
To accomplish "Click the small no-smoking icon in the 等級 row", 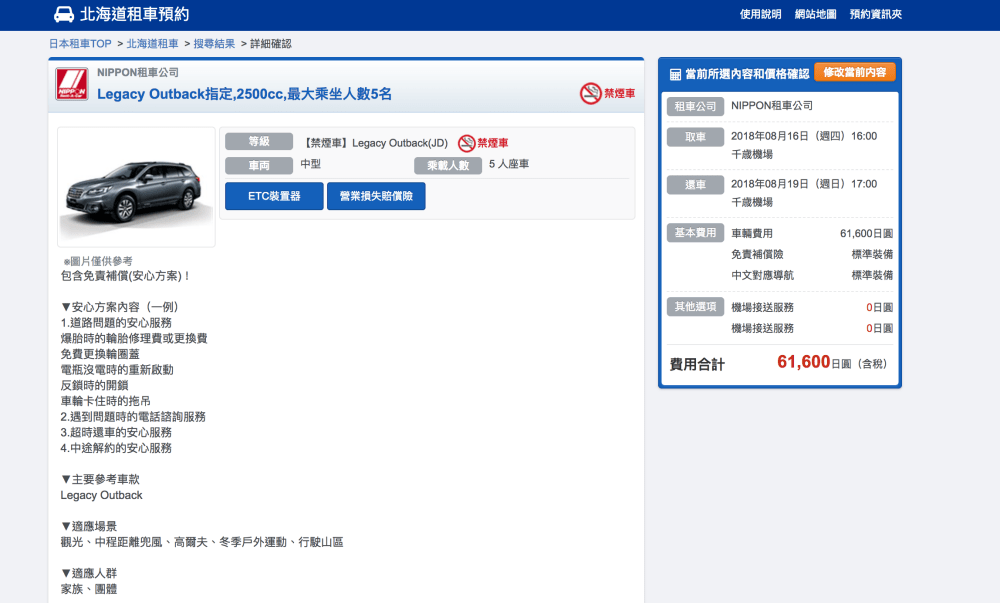I will click(466, 143).
